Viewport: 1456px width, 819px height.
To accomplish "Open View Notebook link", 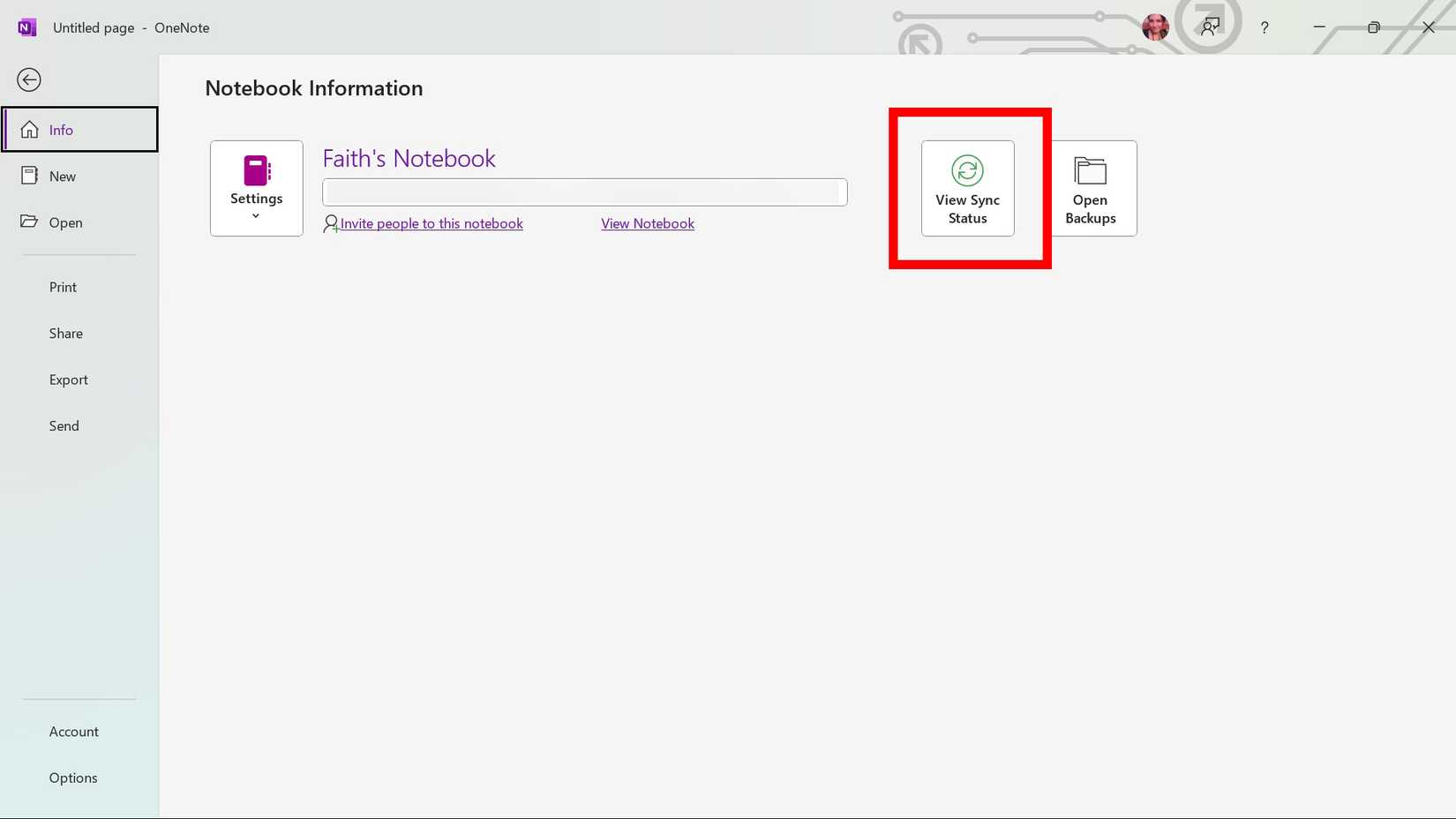I will [x=647, y=223].
